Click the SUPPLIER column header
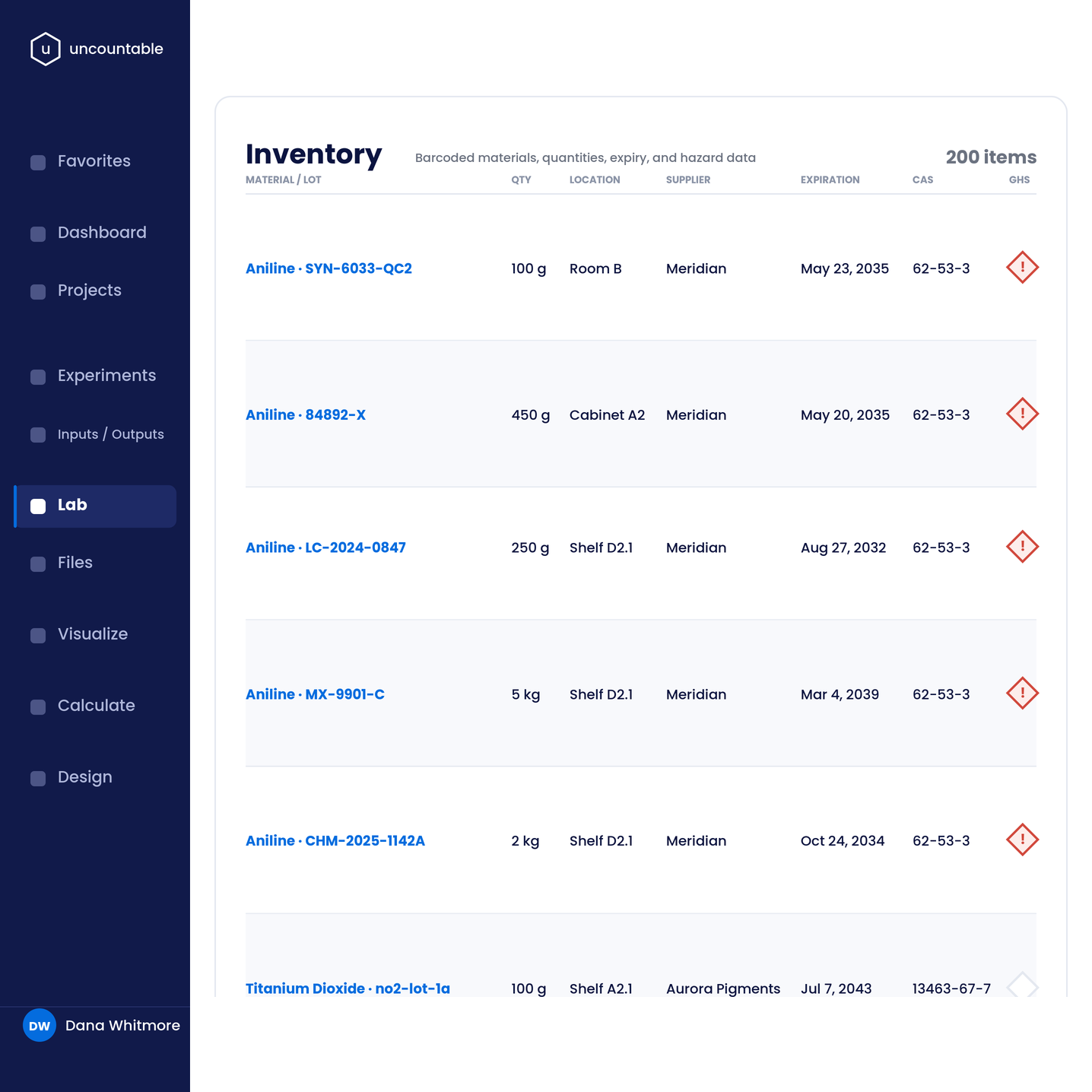 click(688, 180)
